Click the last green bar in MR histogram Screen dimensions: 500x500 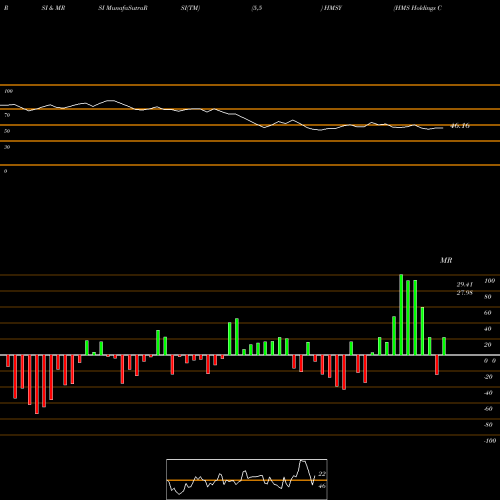click(x=444, y=346)
